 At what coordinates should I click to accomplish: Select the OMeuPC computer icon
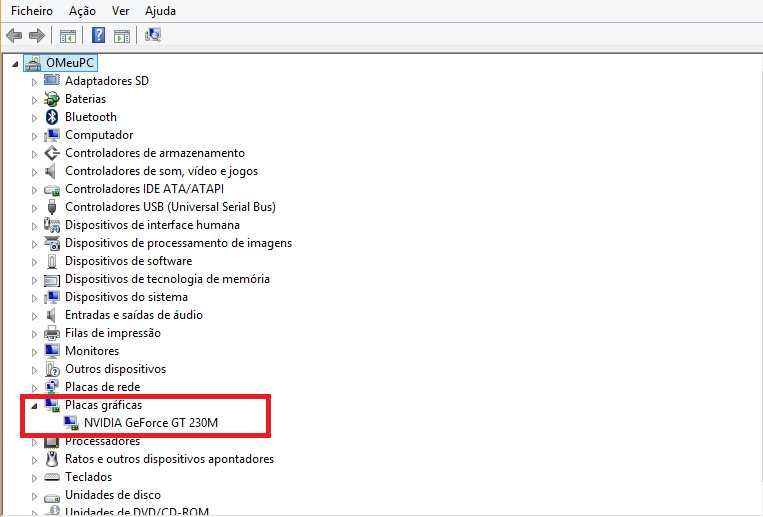tap(33, 63)
